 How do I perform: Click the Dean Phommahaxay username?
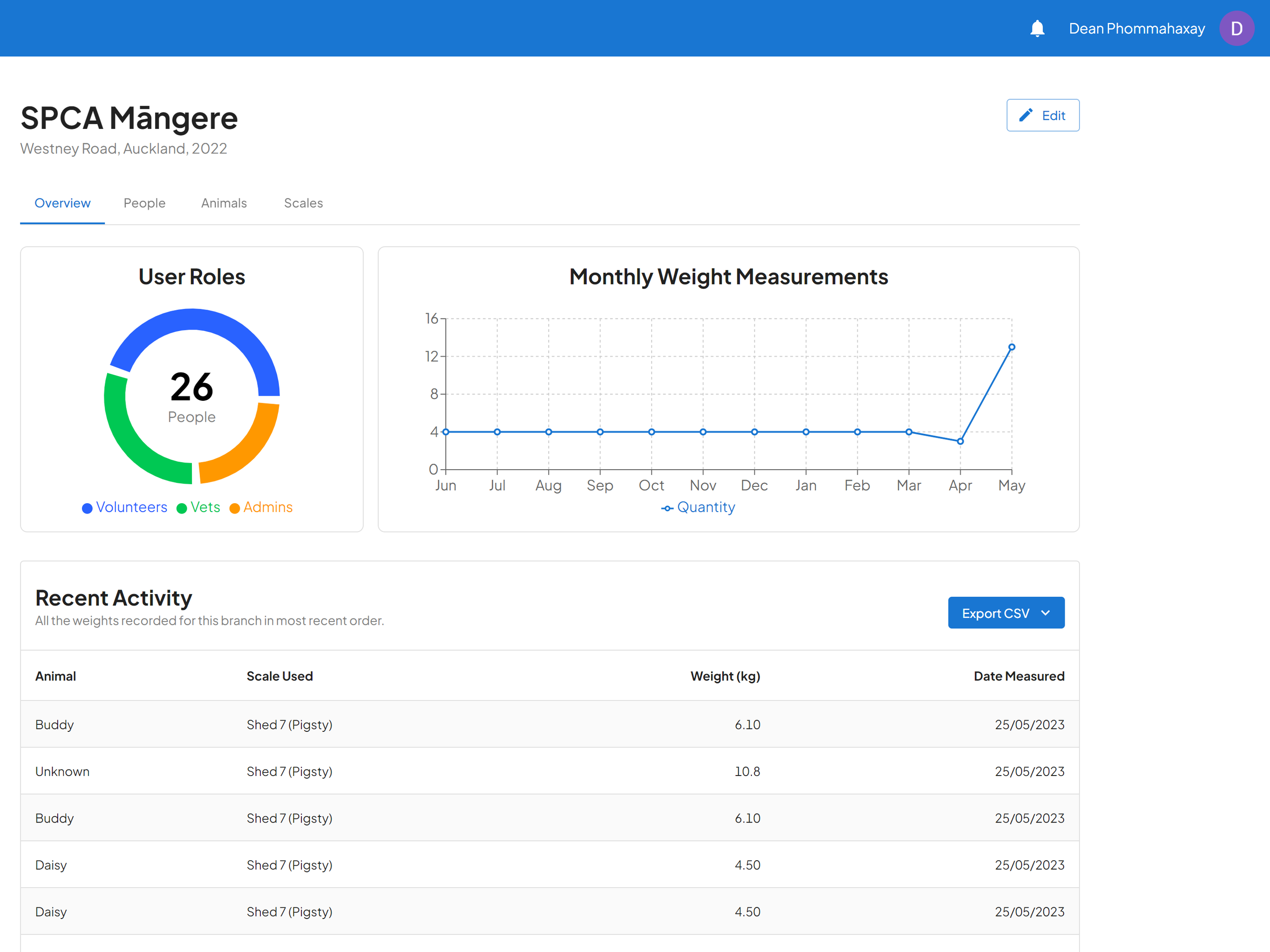click(1136, 29)
